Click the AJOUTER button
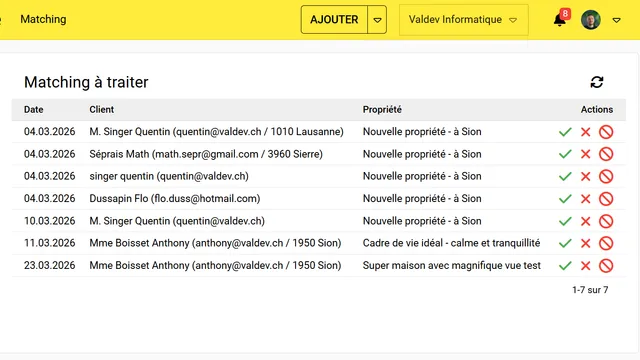The height and width of the screenshot is (360, 640). click(334, 20)
